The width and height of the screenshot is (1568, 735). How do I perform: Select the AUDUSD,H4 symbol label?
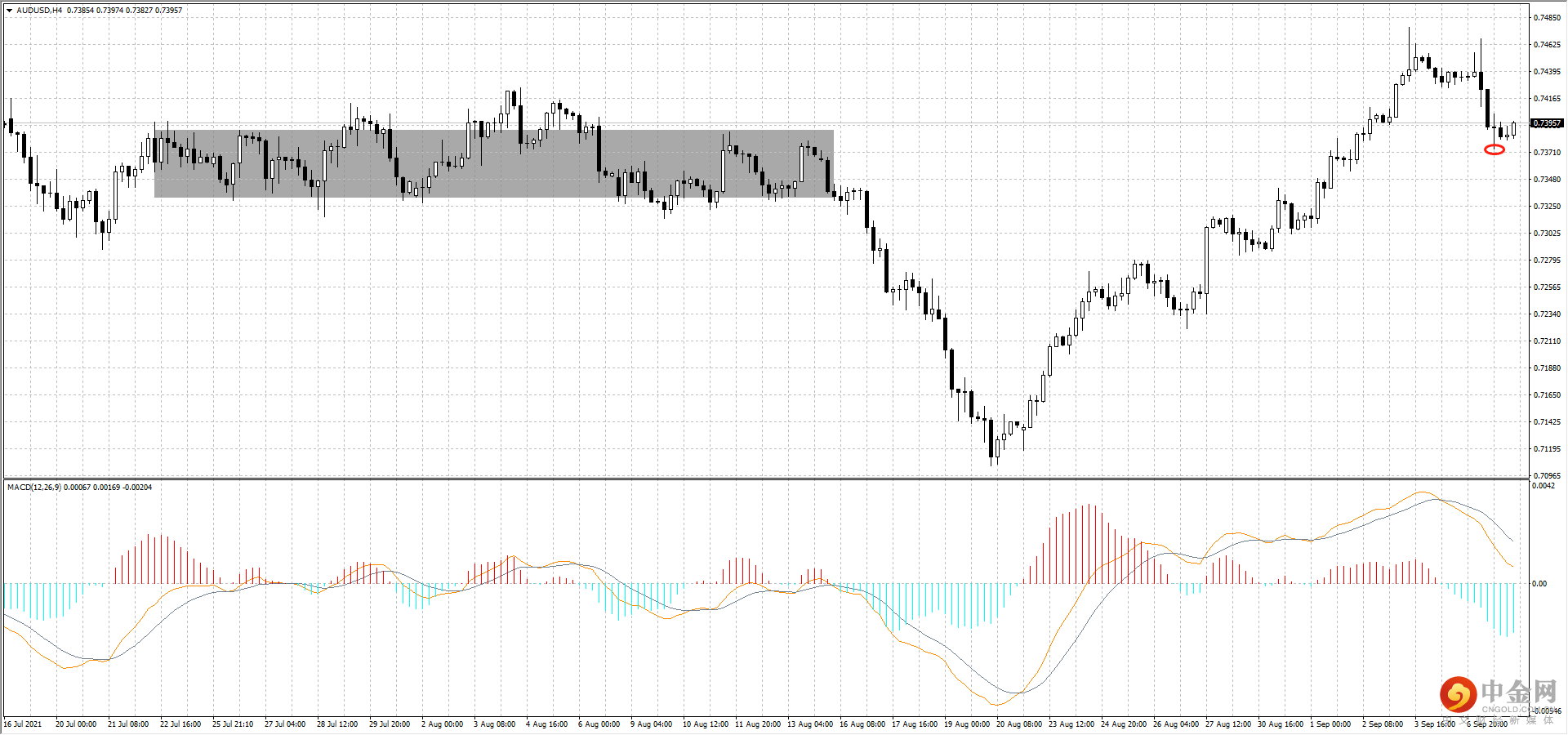[x=41, y=11]
